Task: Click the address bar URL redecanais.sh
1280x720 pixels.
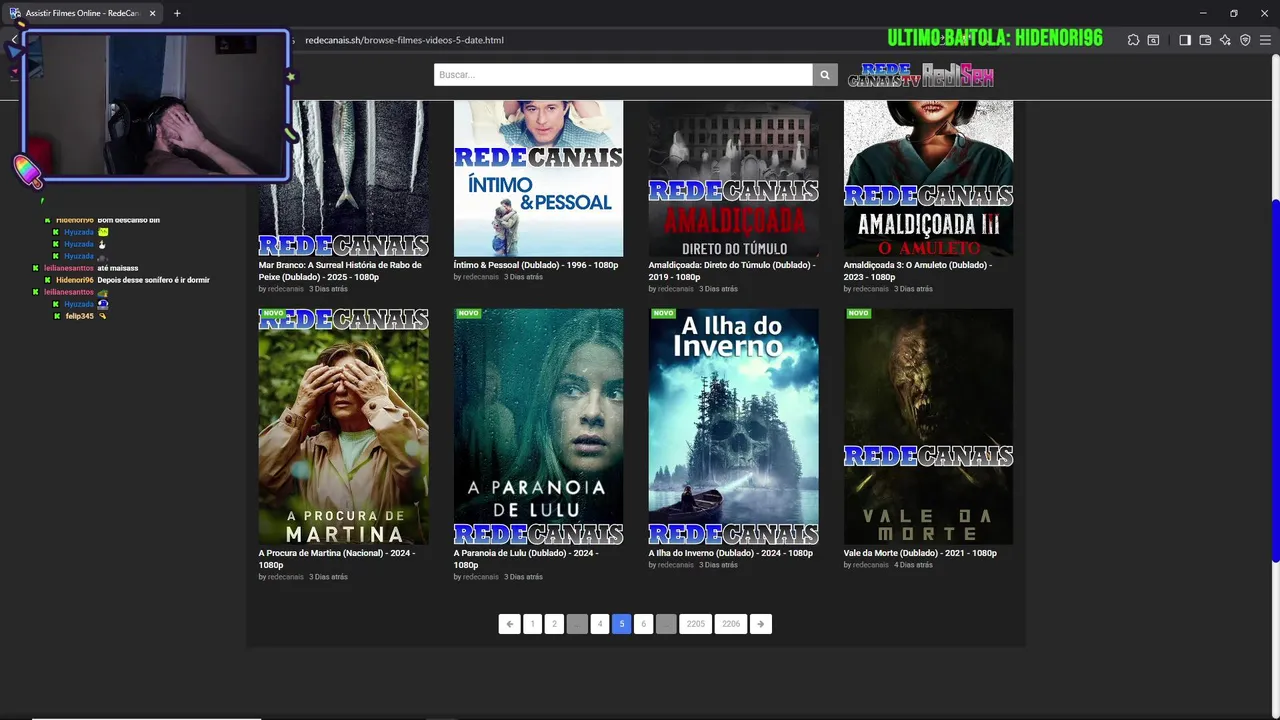Action: (x=404, y=40)
